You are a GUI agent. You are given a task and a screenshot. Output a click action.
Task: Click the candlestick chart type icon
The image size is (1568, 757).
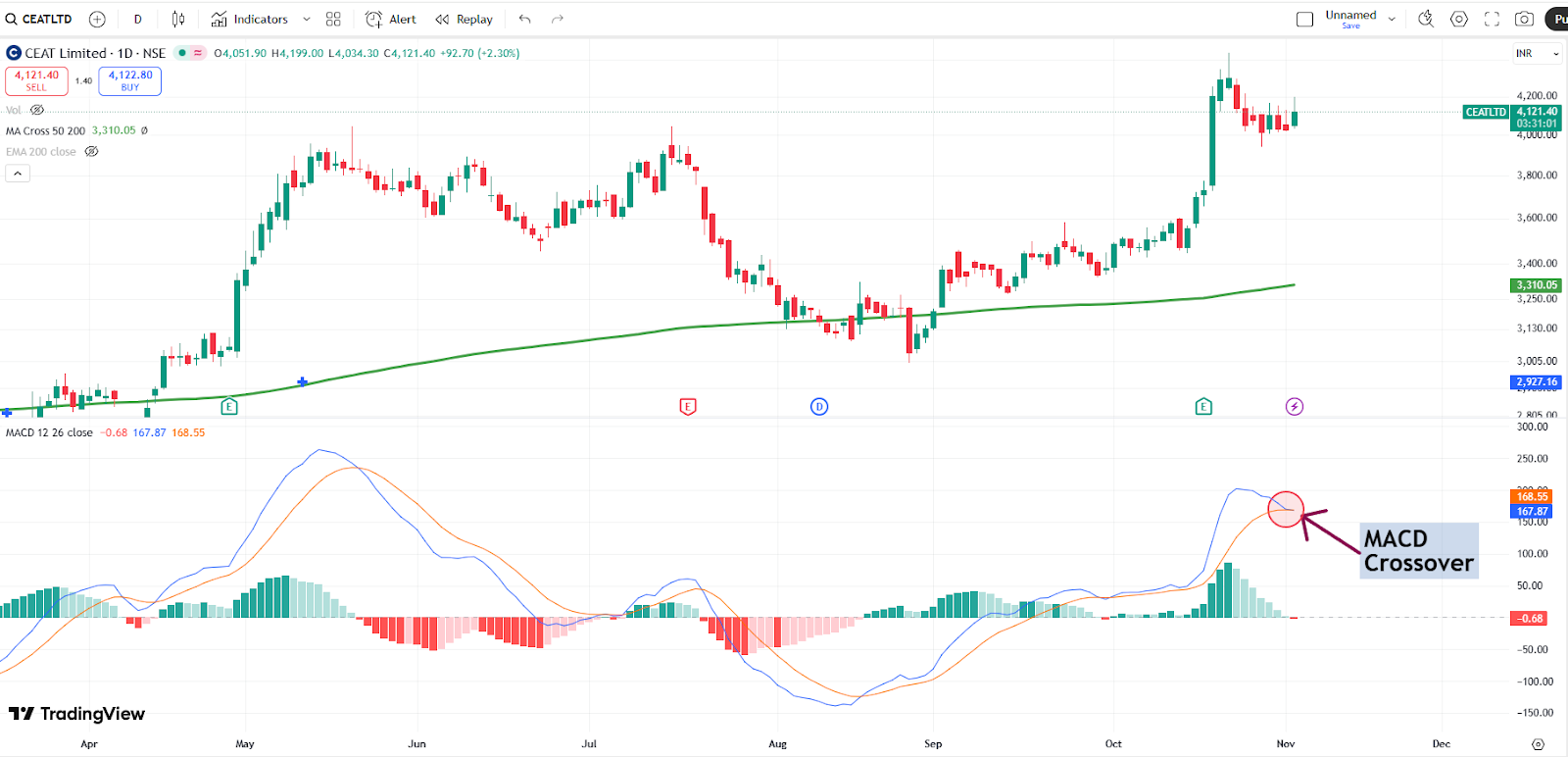178,19
